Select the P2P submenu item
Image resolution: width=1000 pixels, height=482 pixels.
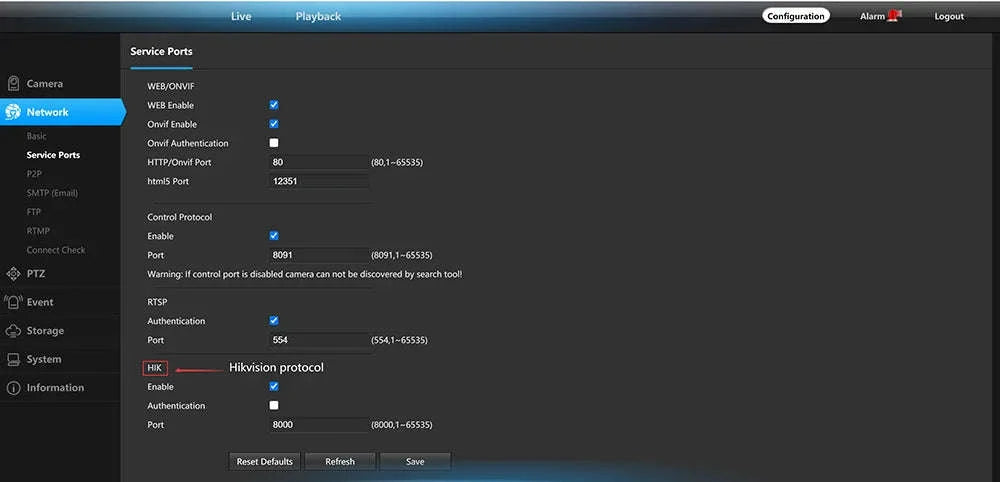[x=34, y=173]
